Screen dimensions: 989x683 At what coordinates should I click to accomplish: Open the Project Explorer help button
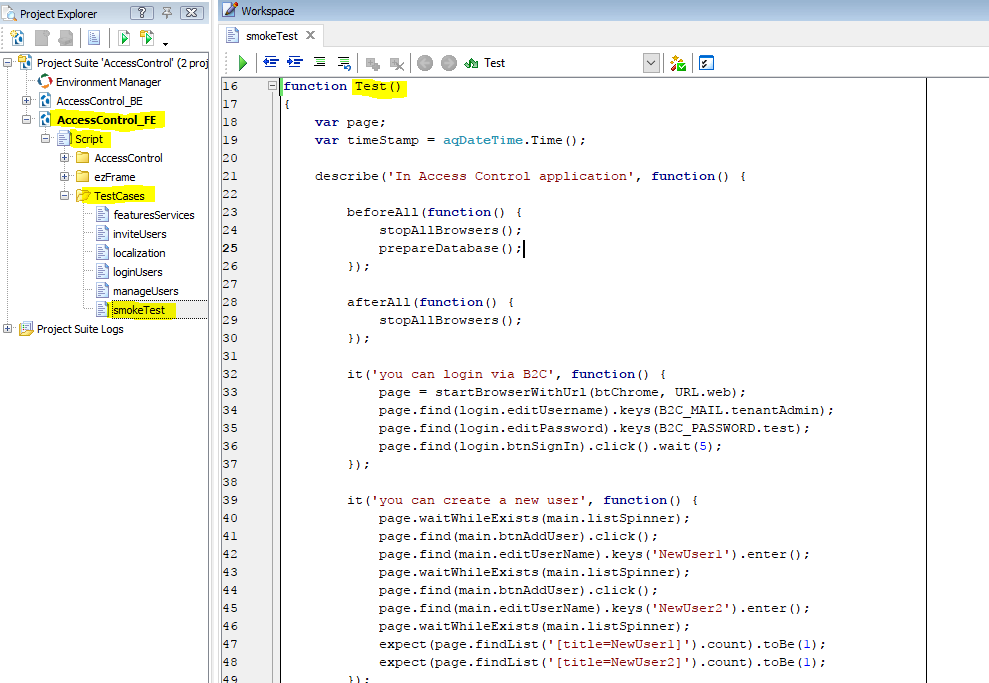(x=142, y=13)
